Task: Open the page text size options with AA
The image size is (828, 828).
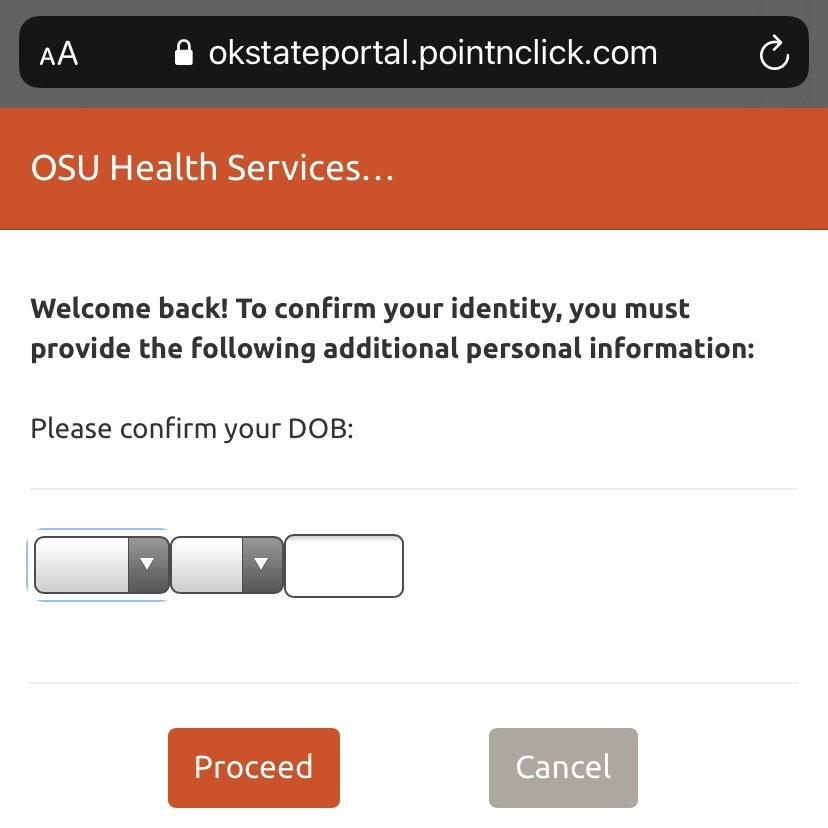Action: (x=57, y=52)
